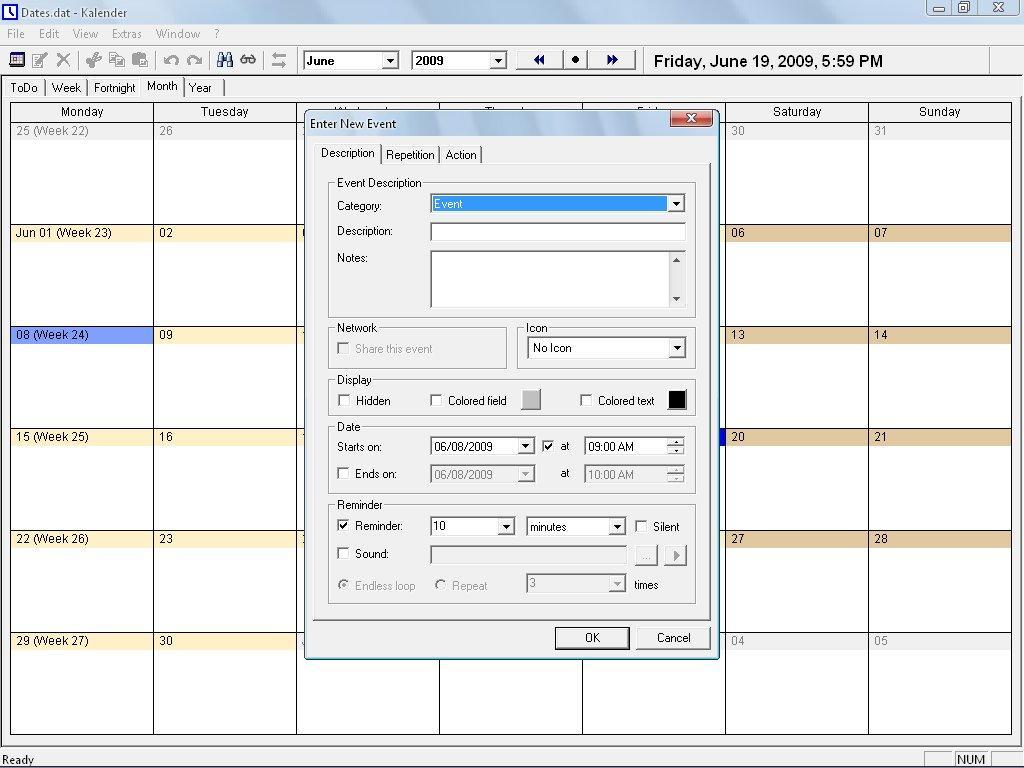Click the binoculars find icon
This screenshot has height=768, width=1024.
click(x=225, y=60)
